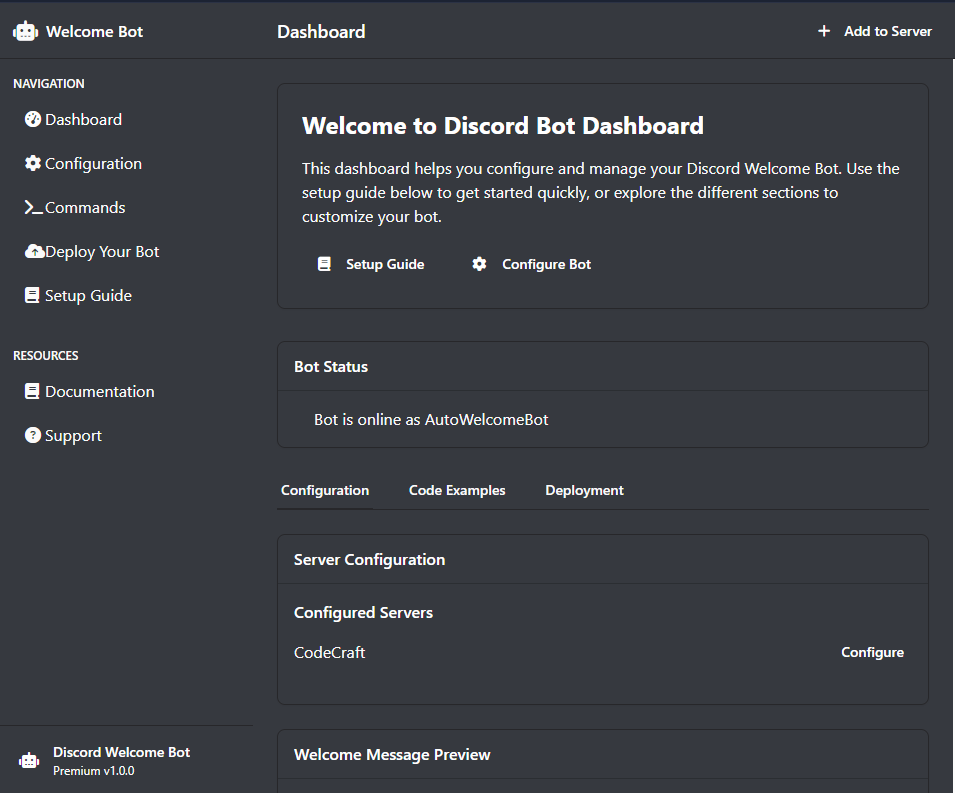The height and width of the screenshot is (793, 955).
Task: Click the Commands terminal prompt icon
Action: (x=33, y=208)
